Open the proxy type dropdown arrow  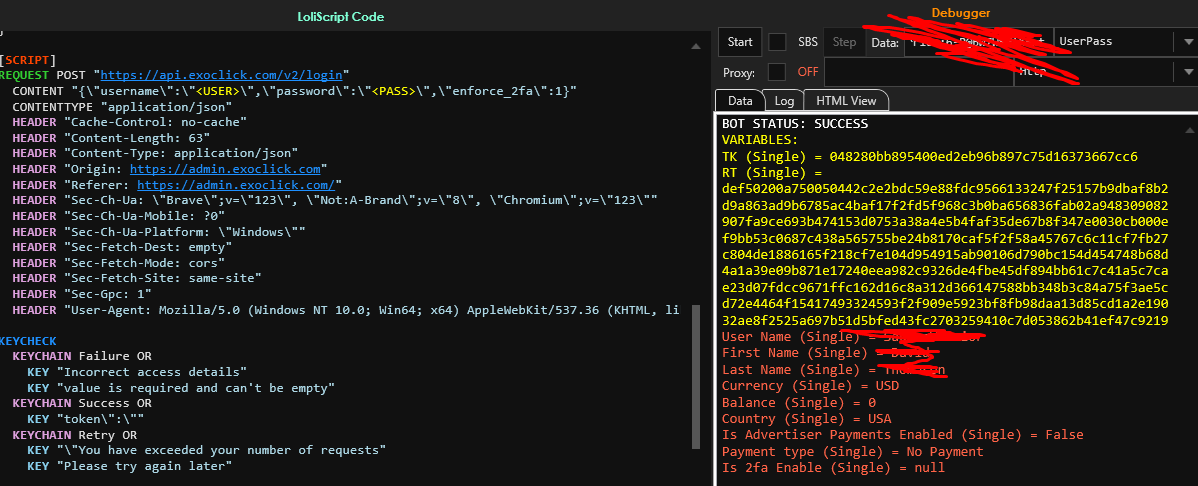point(1188,72)
